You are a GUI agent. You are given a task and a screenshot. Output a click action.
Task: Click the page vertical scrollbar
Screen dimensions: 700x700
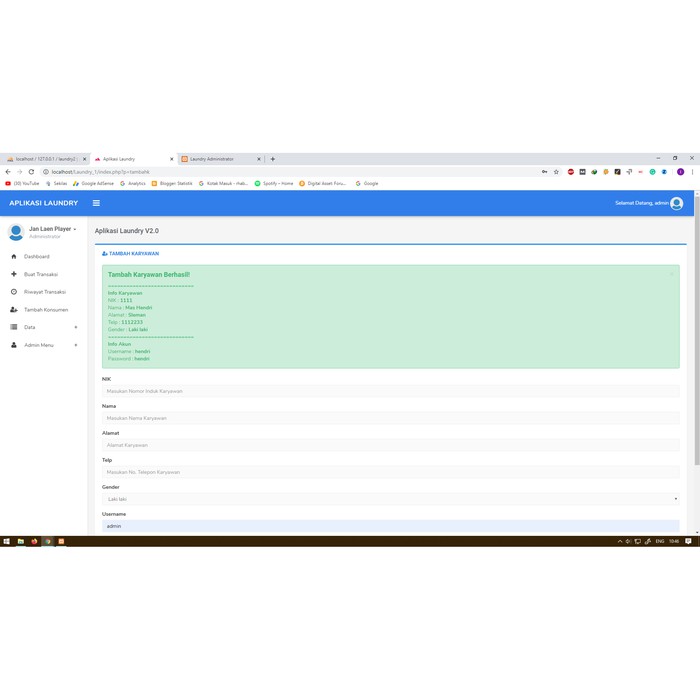(697, 330)
